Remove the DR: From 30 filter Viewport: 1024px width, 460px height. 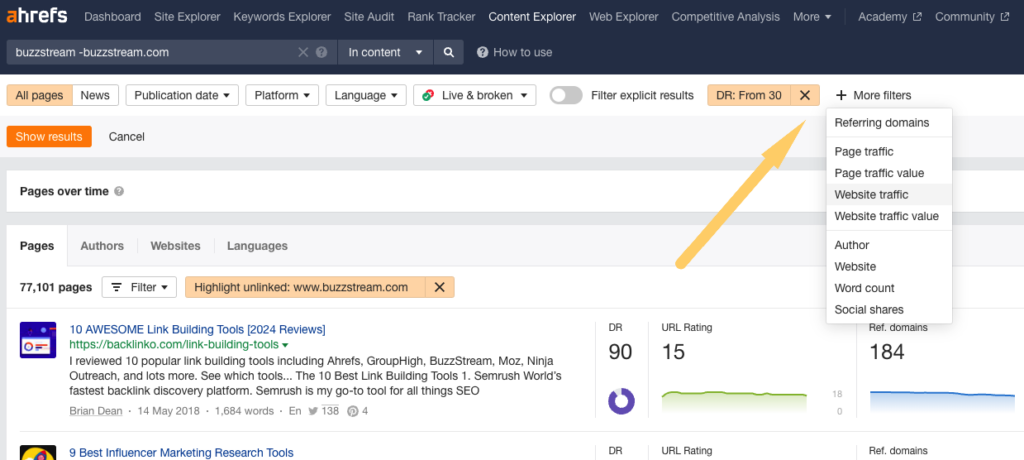(x=805, y=95)
